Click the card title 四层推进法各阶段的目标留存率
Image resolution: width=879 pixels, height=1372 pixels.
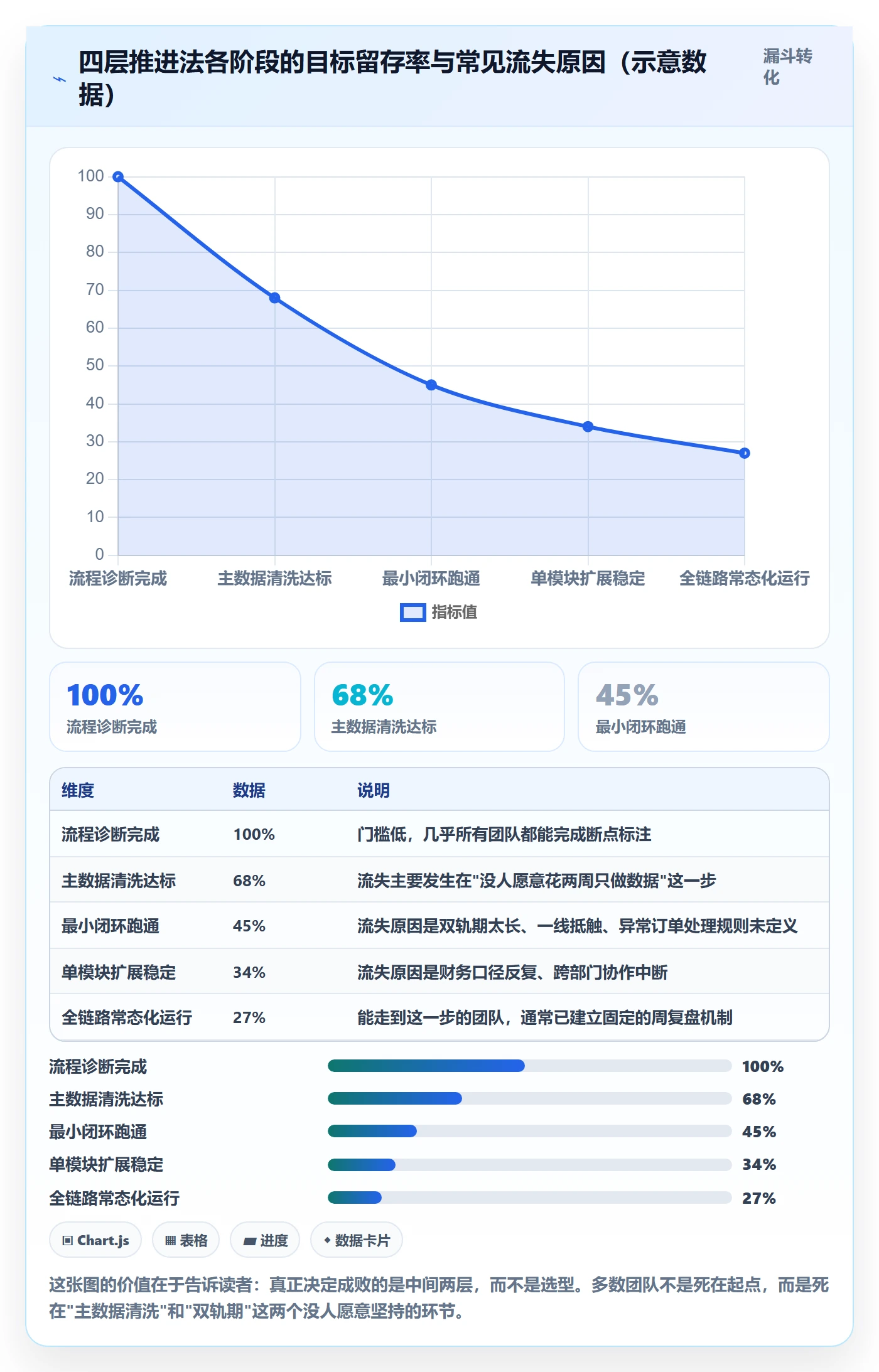(x=392, y=78)
